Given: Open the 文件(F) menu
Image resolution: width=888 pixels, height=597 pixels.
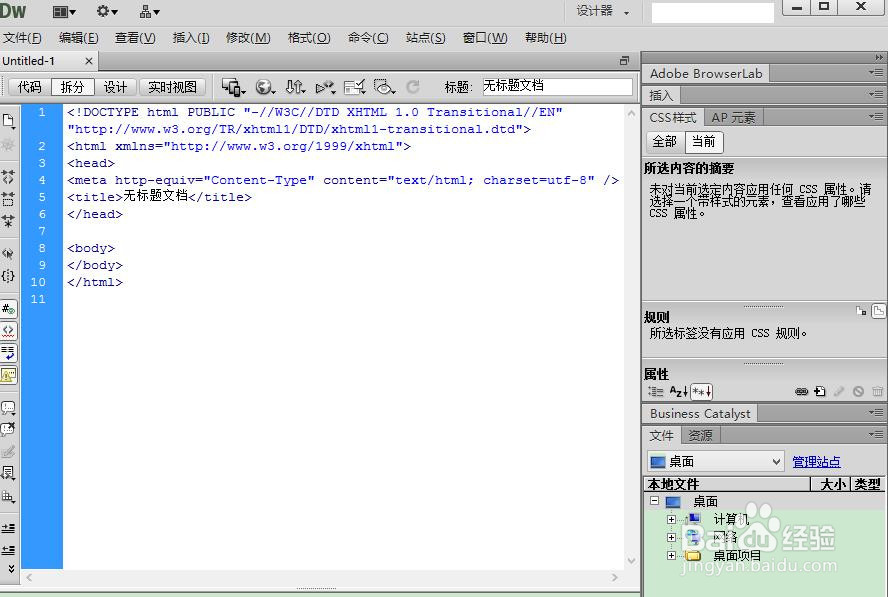Looking at the screenshot, I should click(x=22, y=38).
